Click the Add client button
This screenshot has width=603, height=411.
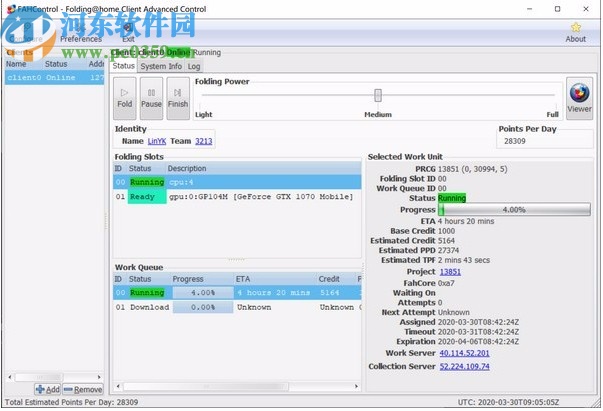click(48, 389)
